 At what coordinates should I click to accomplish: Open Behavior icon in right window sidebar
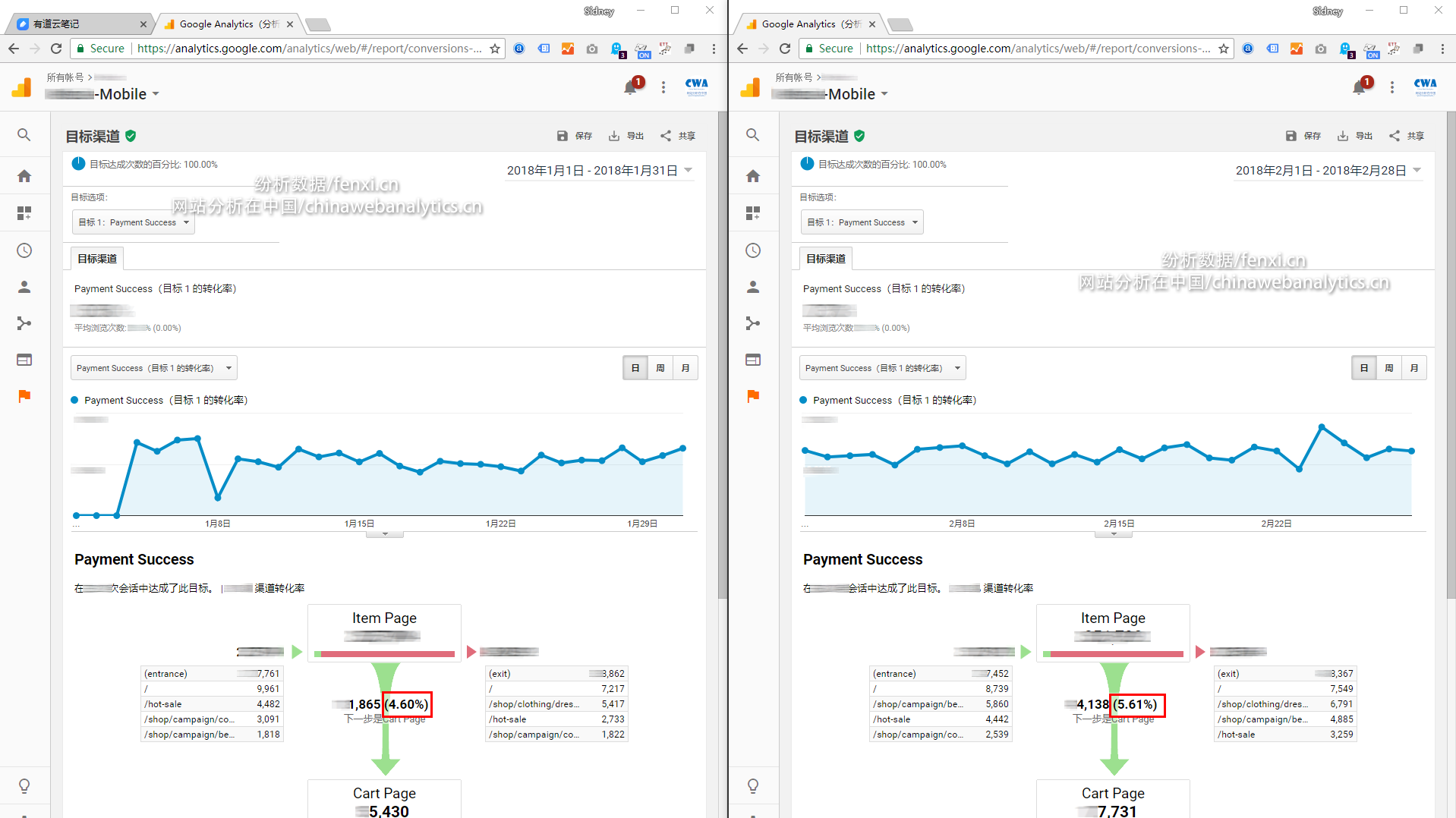(752, 360)
